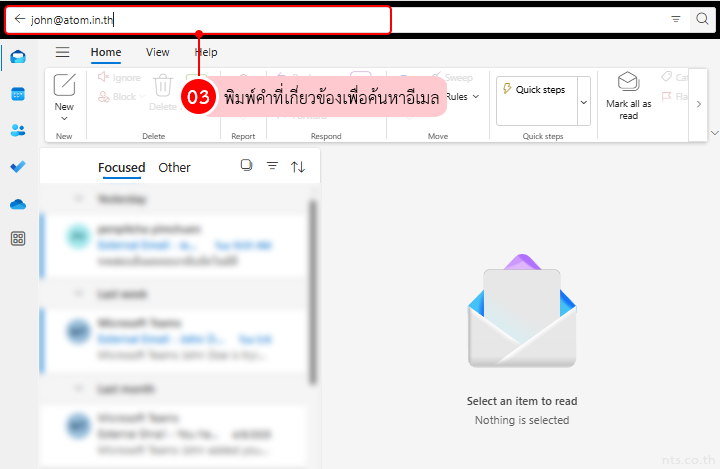Click the back arrow in search box

[19, 19]
